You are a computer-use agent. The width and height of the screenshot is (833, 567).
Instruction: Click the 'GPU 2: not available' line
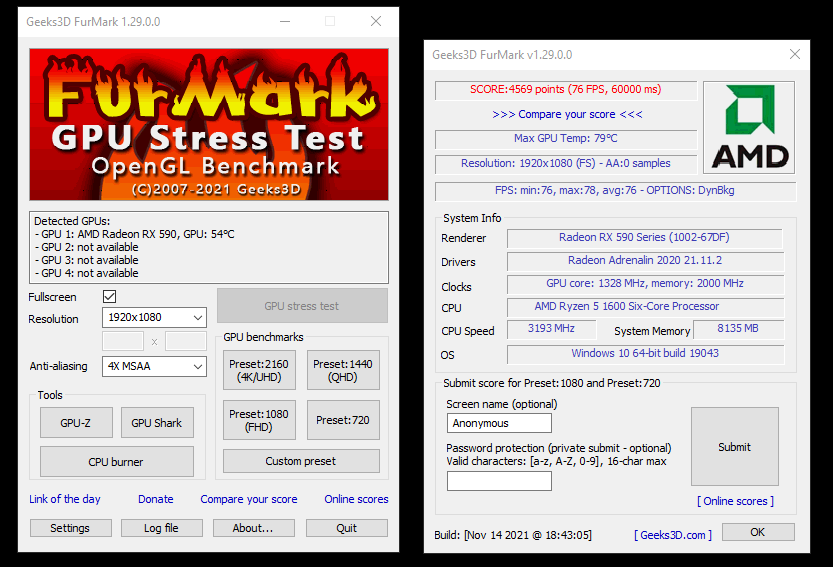(87, 247)
